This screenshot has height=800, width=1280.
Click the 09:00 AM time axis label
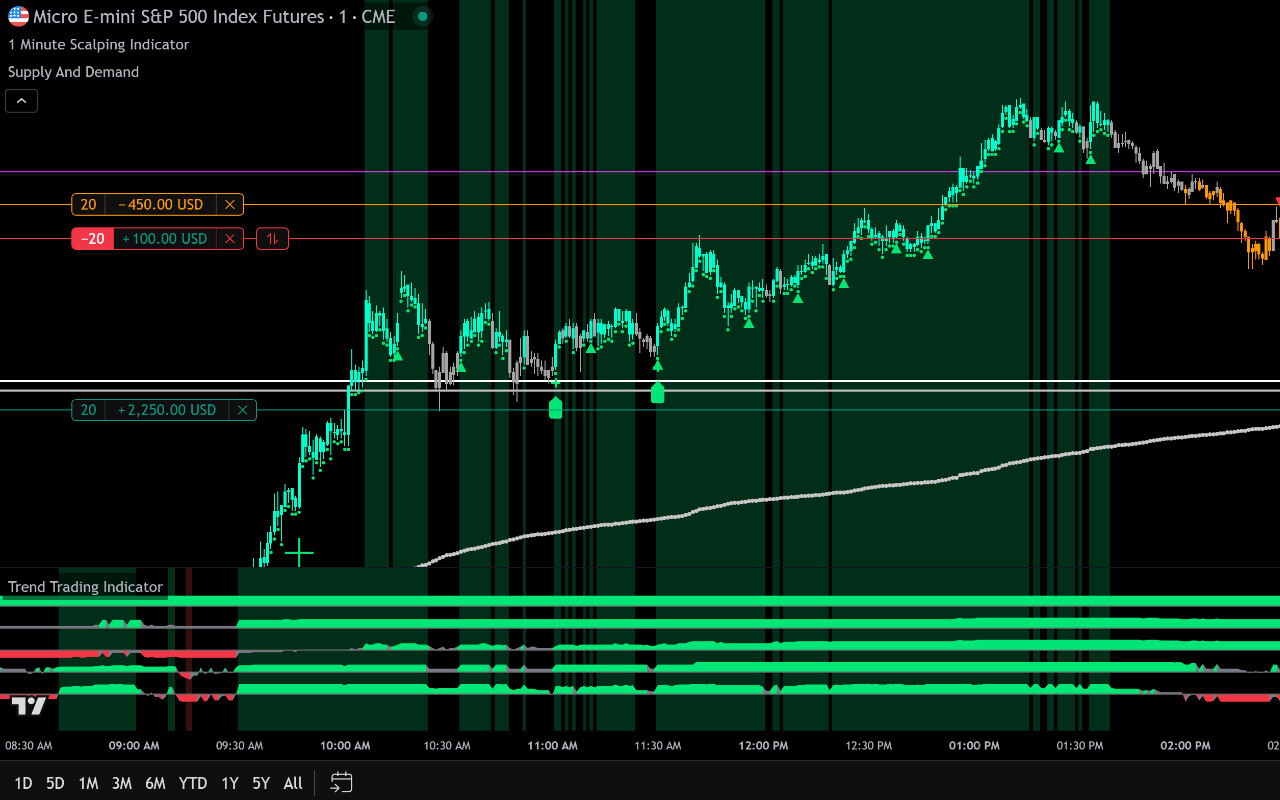[135, 746]
